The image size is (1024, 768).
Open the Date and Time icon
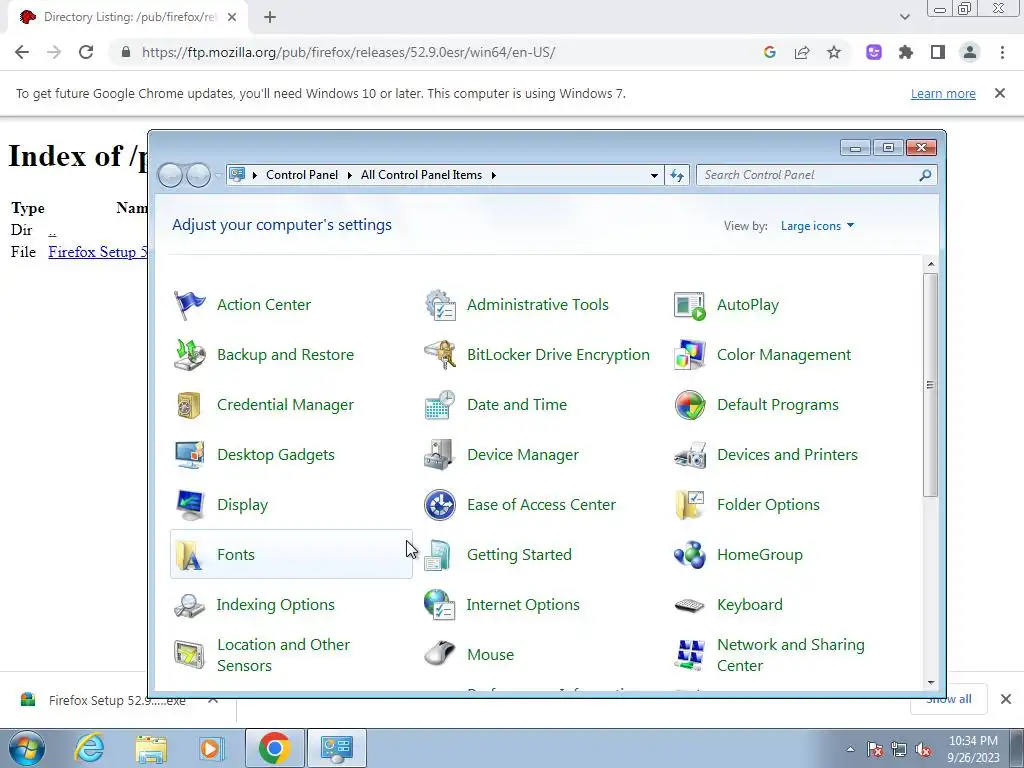pos(440,405)
